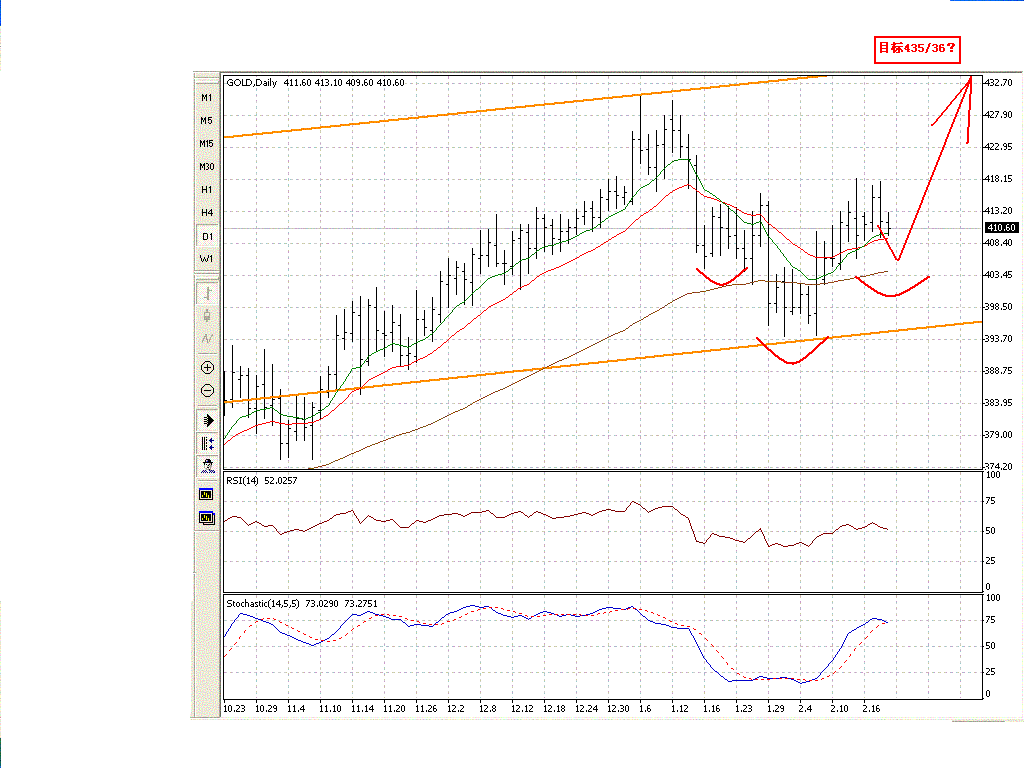
Task: Select the line chart type icon
Action: (x=207, y=339)
